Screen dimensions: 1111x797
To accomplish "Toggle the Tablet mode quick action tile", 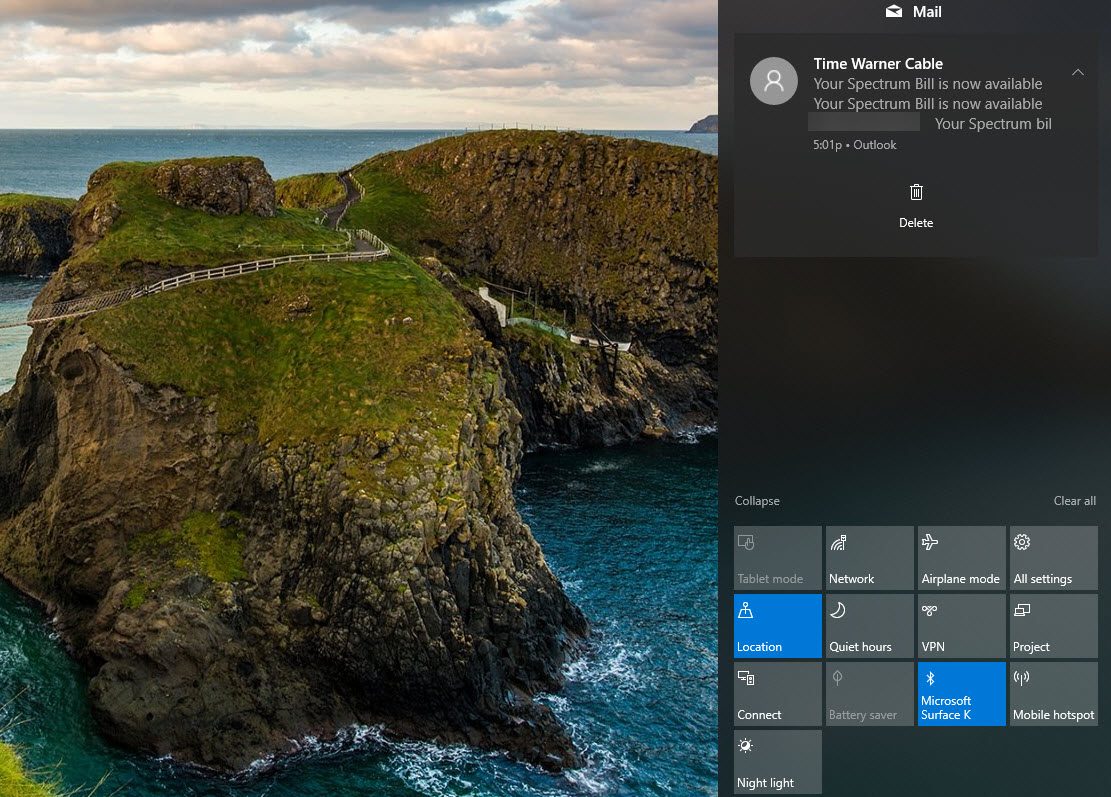I will pos(777,558).
